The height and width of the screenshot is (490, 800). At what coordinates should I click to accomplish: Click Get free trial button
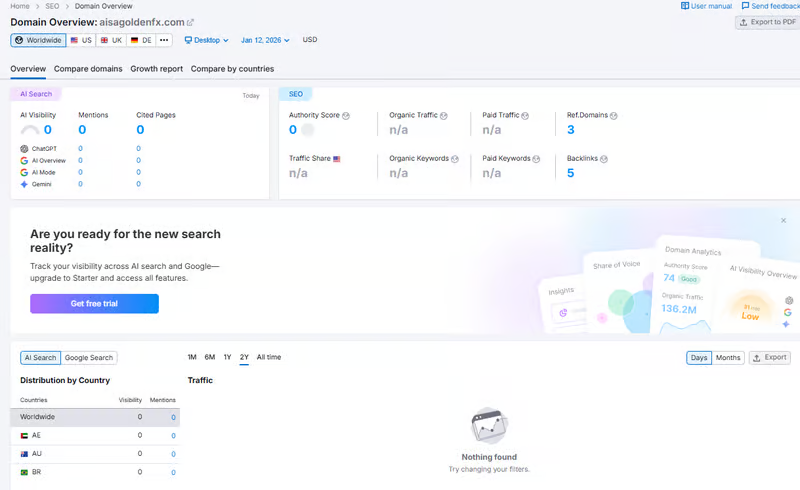click(94, 303)
